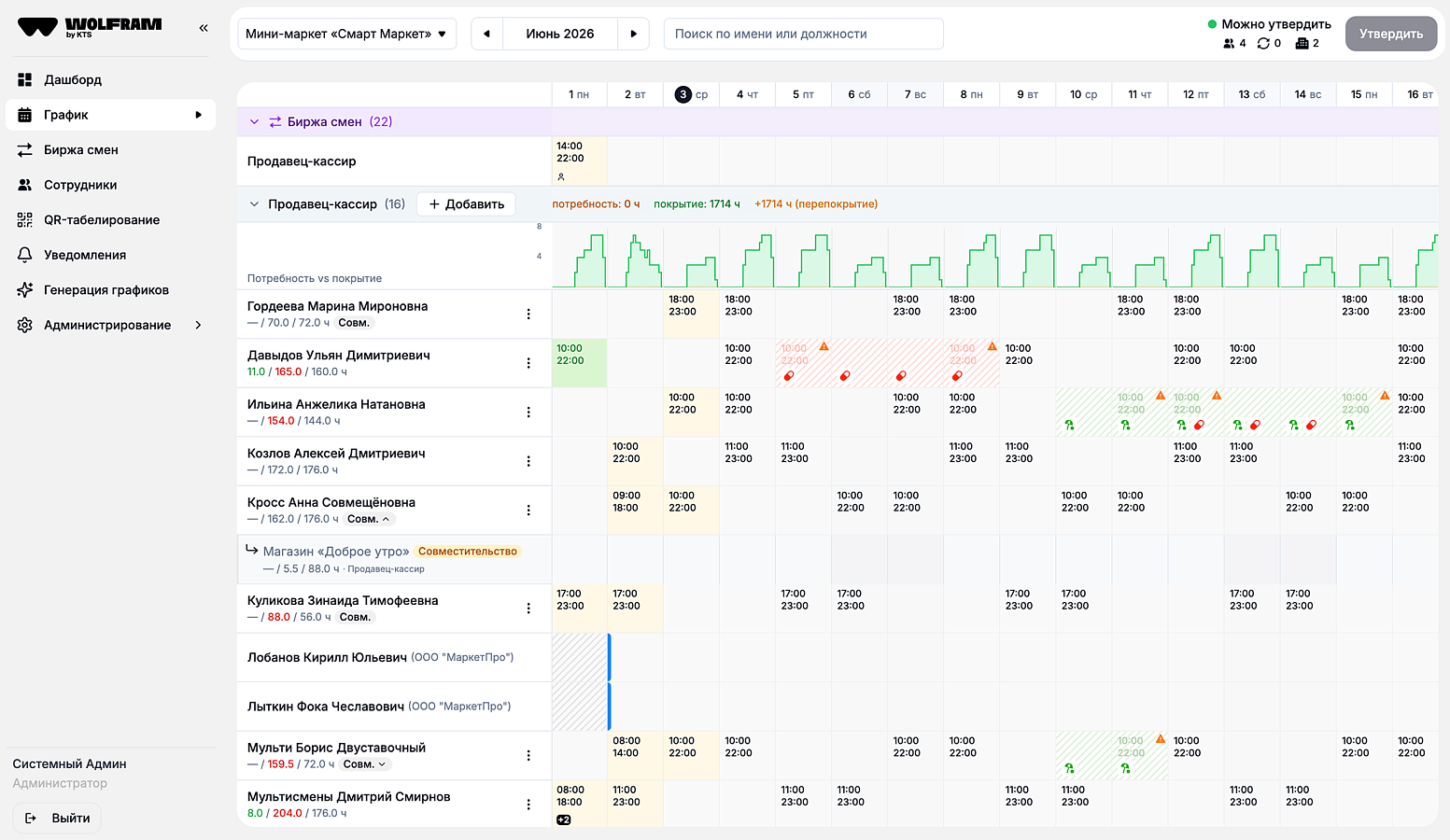Viewport: 1450px width, 840px height.
Task: Click the employees count icon showing 4
Action: tap(1229, 44)
